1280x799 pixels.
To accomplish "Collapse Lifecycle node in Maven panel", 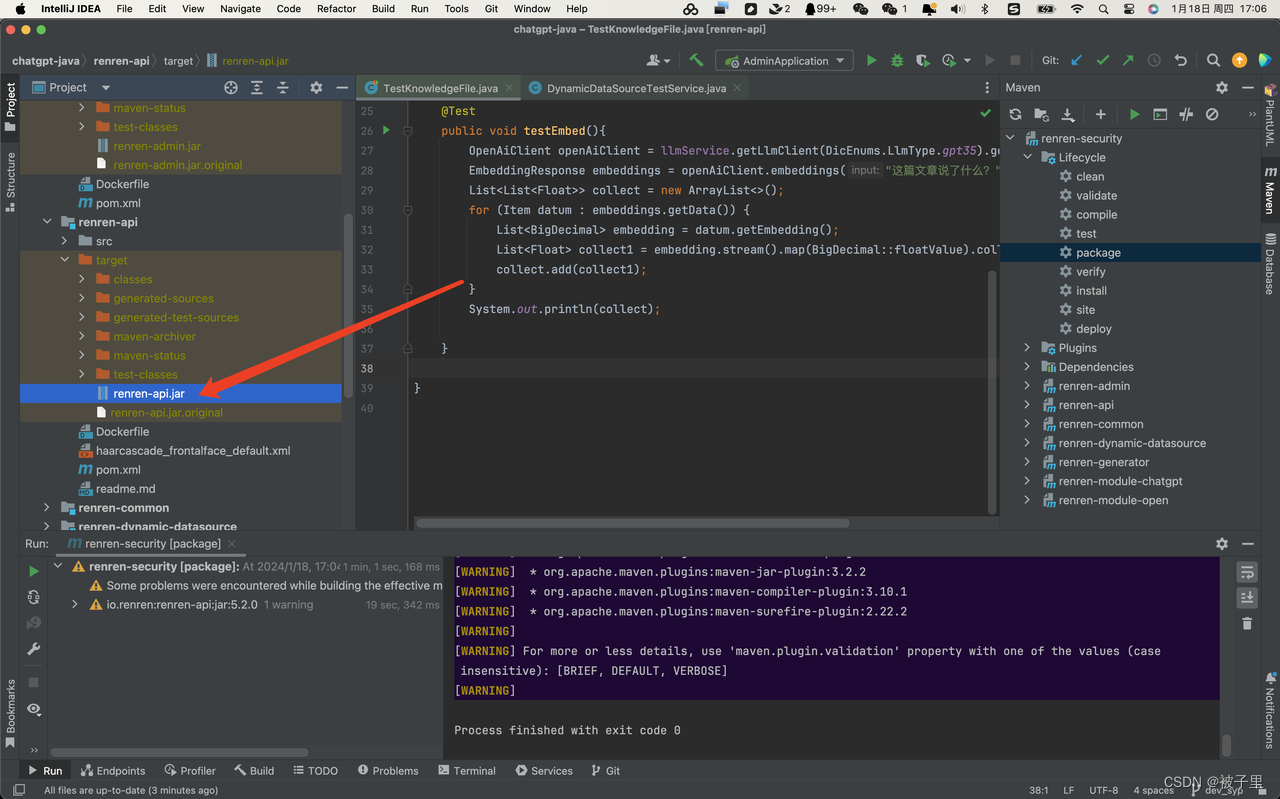I will pos(1027,157).
